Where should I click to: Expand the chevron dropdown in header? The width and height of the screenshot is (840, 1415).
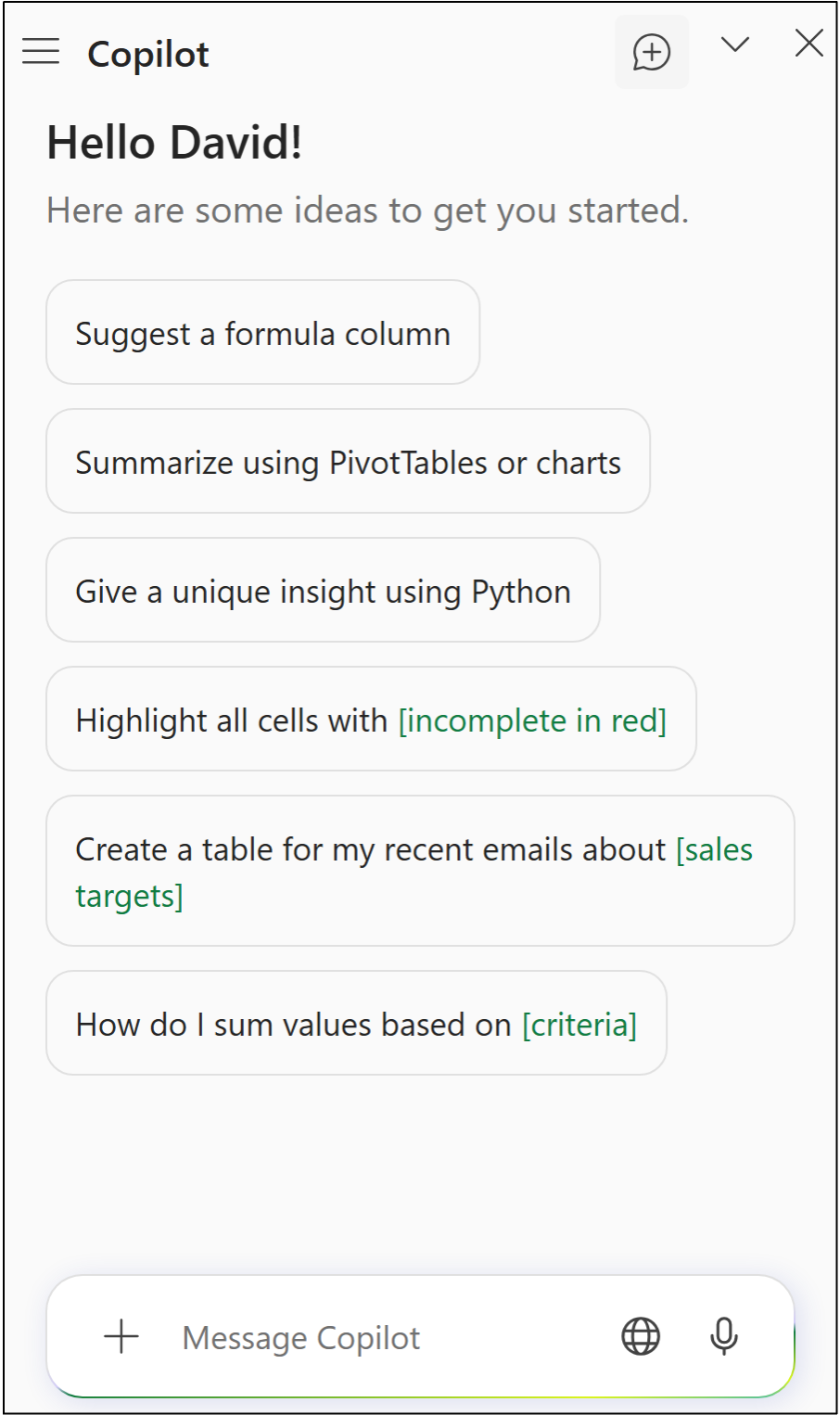[x=735, y=45]
